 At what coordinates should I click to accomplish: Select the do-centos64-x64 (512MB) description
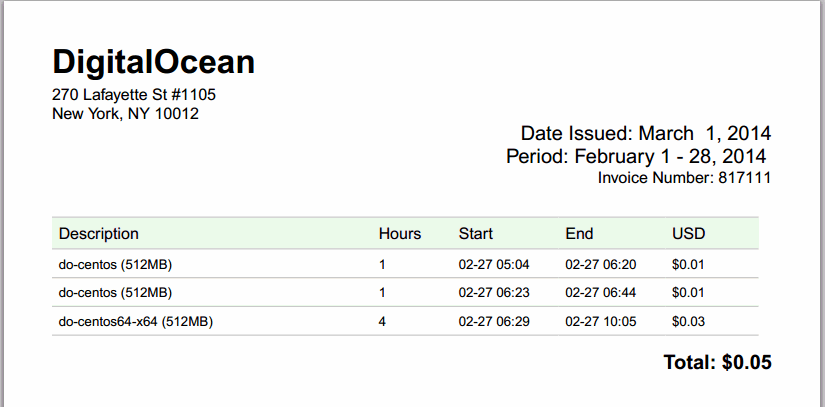[x=136, y=321]
